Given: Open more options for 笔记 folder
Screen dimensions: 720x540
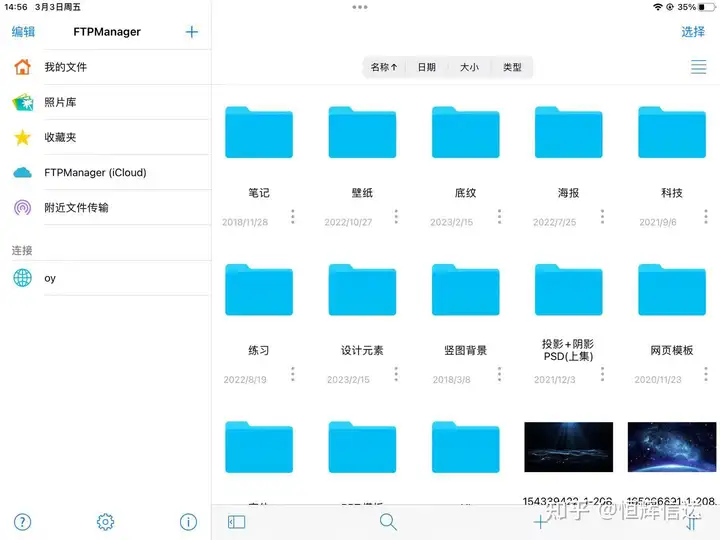Looking at the screenshot, I should pyautogui.click(x=292, y=217).
